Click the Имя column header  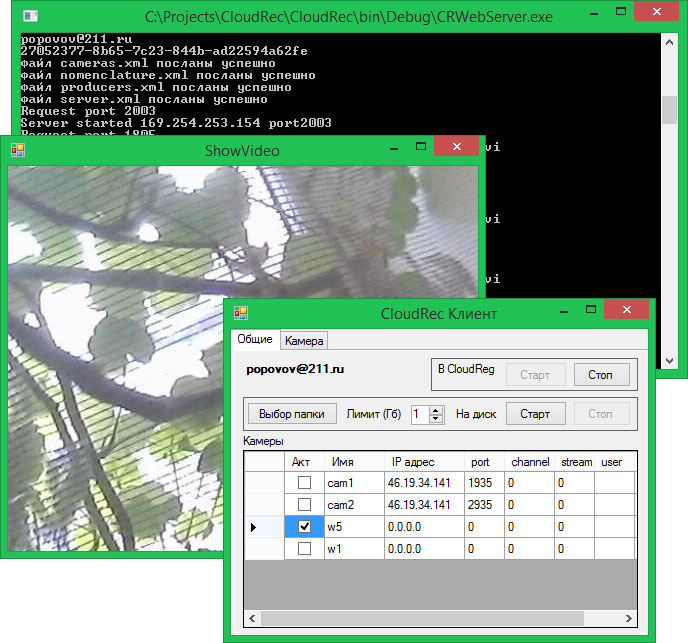[355, 462]
